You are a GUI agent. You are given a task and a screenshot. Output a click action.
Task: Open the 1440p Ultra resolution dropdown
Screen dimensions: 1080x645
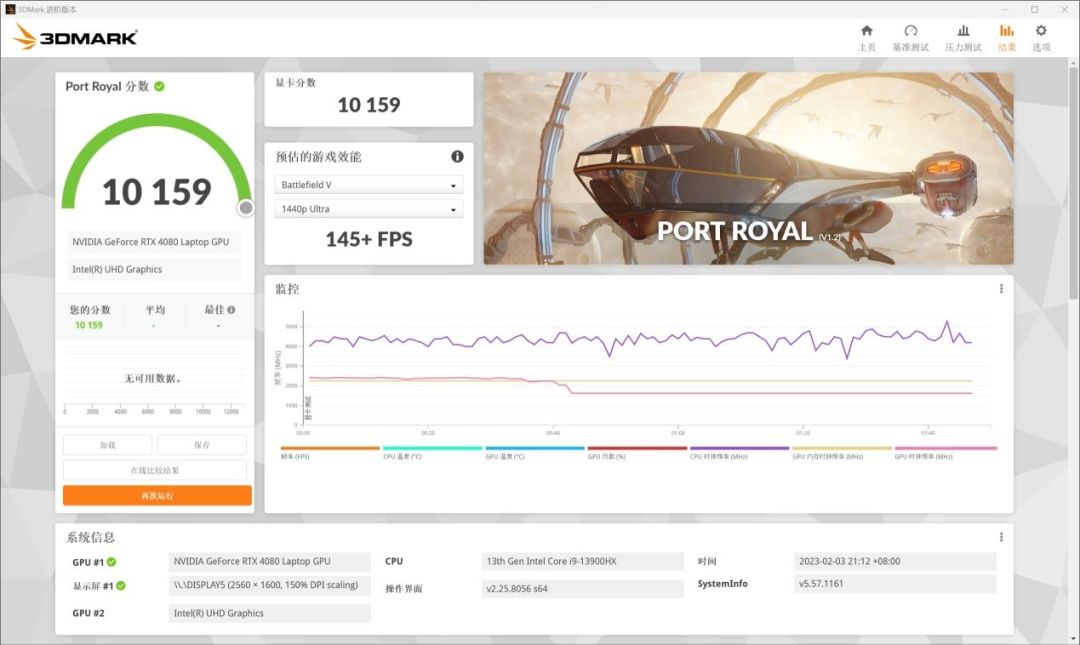tap(368, 209)
